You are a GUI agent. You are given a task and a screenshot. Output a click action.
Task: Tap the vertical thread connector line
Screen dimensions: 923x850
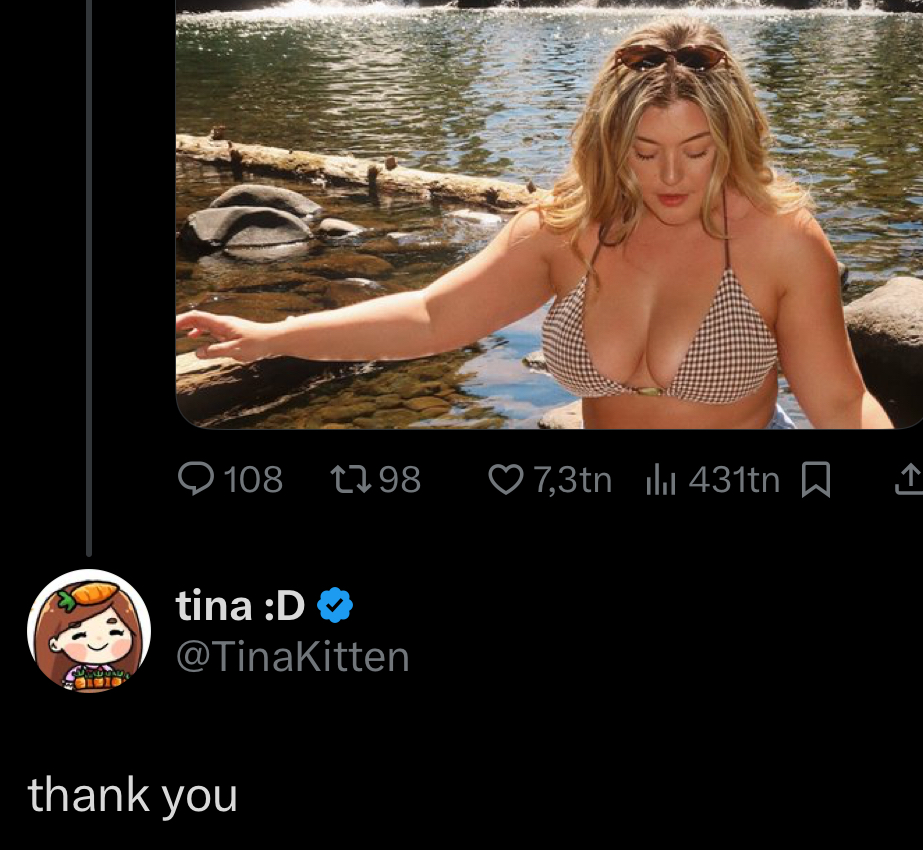[89, 280]
